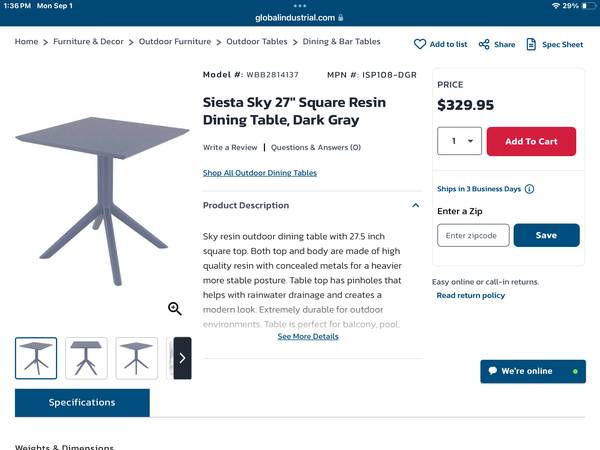Open the quantity dropdown

pos(460,141)
